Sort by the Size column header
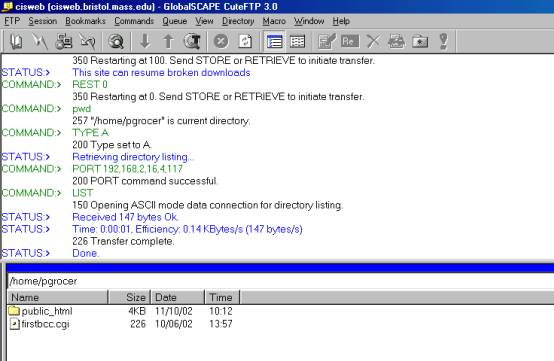This screenshot has width=554, height=361. coord(129,297)
